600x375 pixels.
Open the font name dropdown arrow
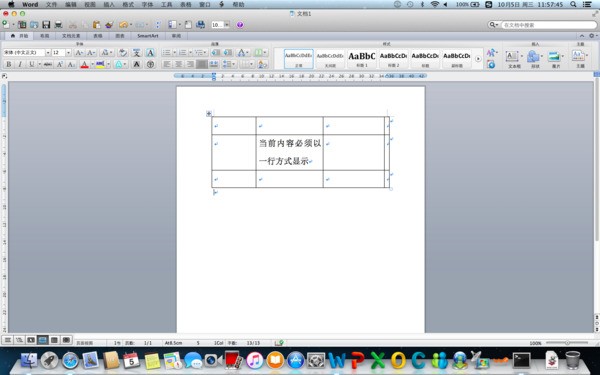(48, 52)
